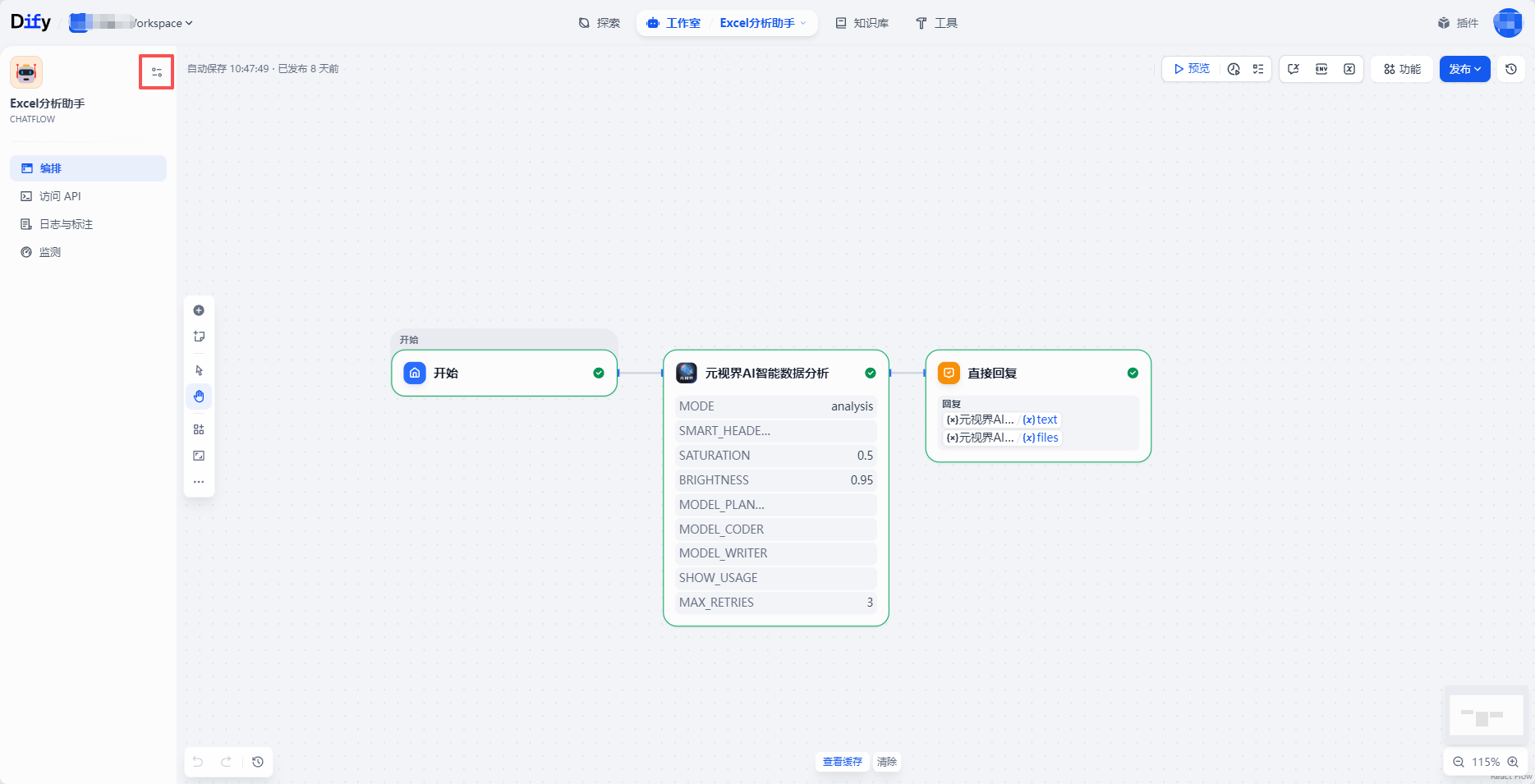Open change history icon at bottom left
The width and height of the screenshot is (1535, 784).
[258, 762]
